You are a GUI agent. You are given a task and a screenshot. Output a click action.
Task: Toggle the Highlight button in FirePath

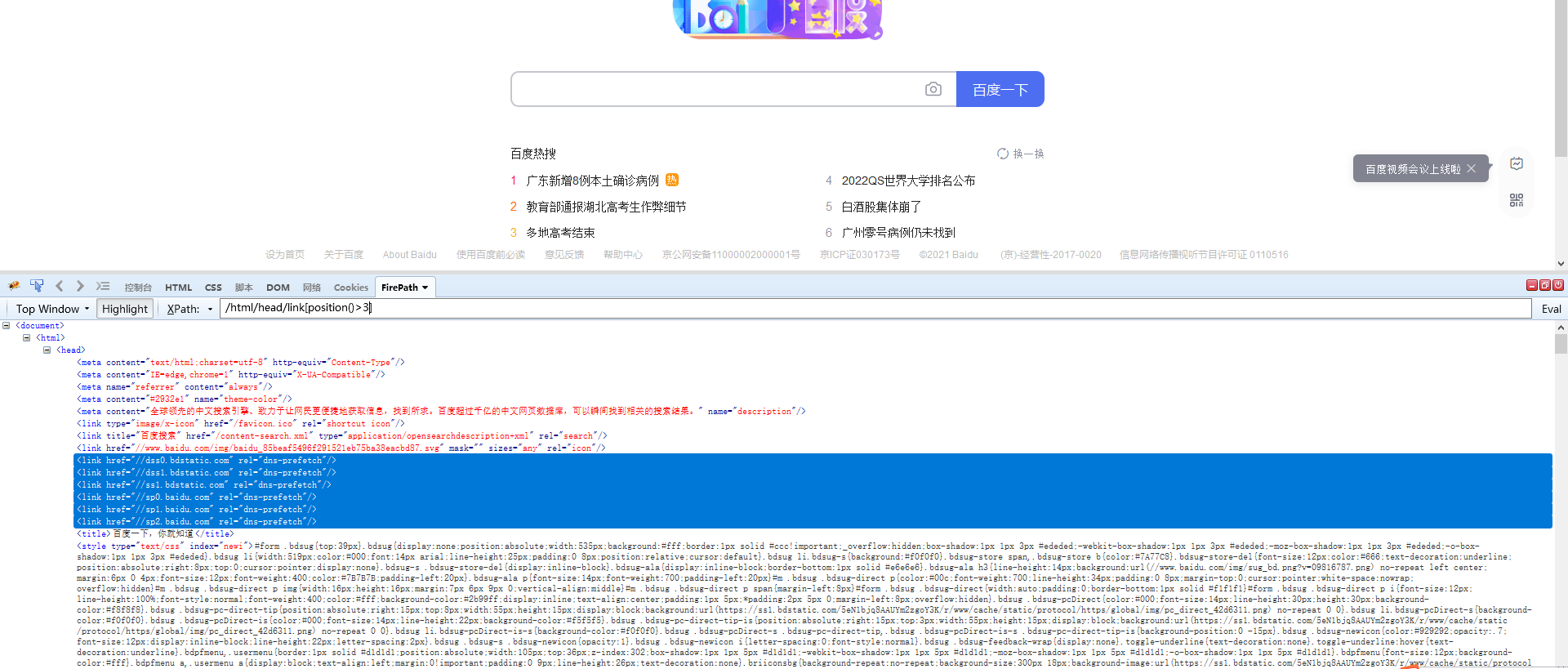(125, 309)
